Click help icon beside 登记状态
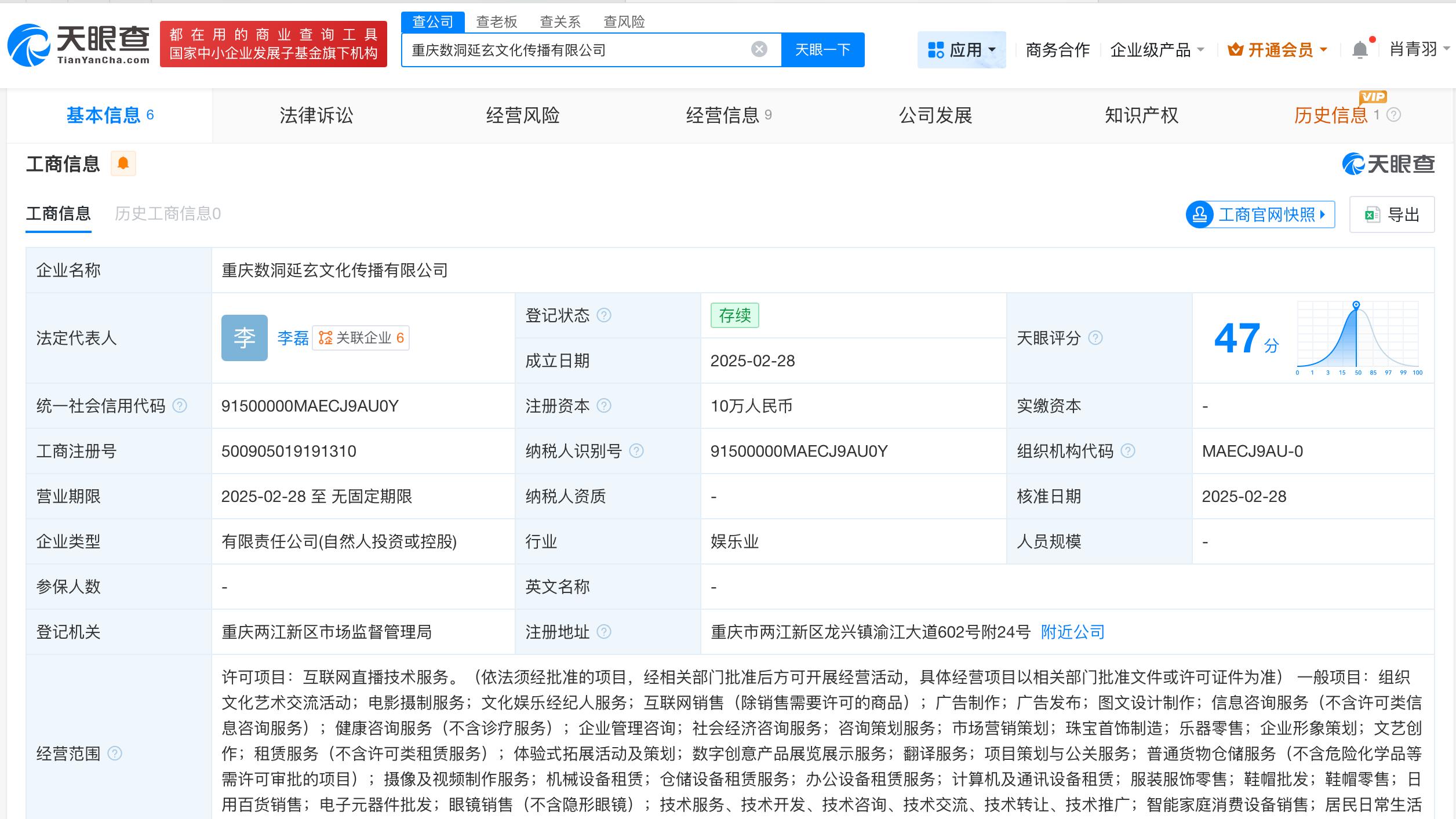Viewport: 1456px width, 819px height. click(604, 315)
